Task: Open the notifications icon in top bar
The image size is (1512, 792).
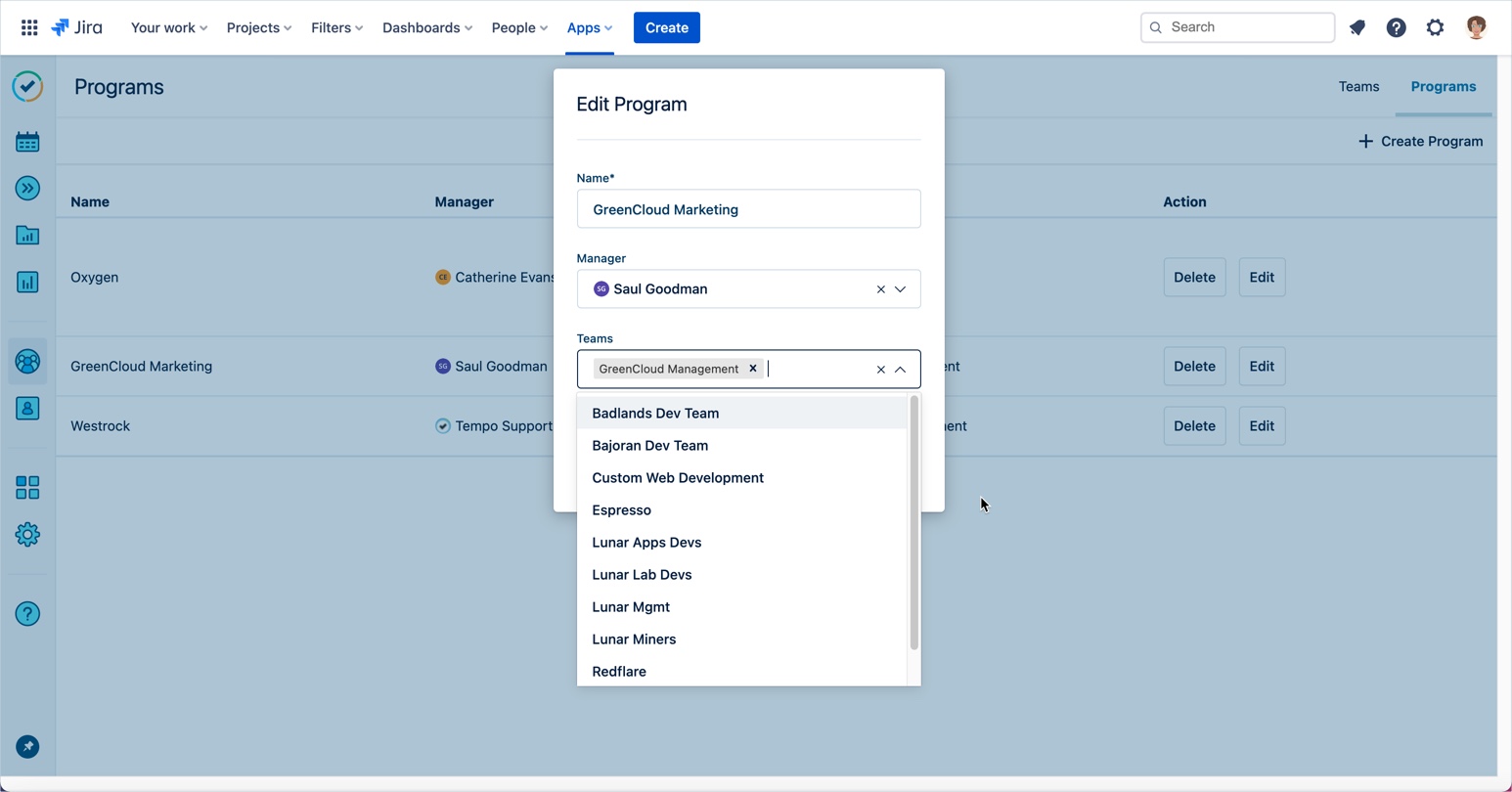Action: pyautogui.click(x=1357, y=27)
